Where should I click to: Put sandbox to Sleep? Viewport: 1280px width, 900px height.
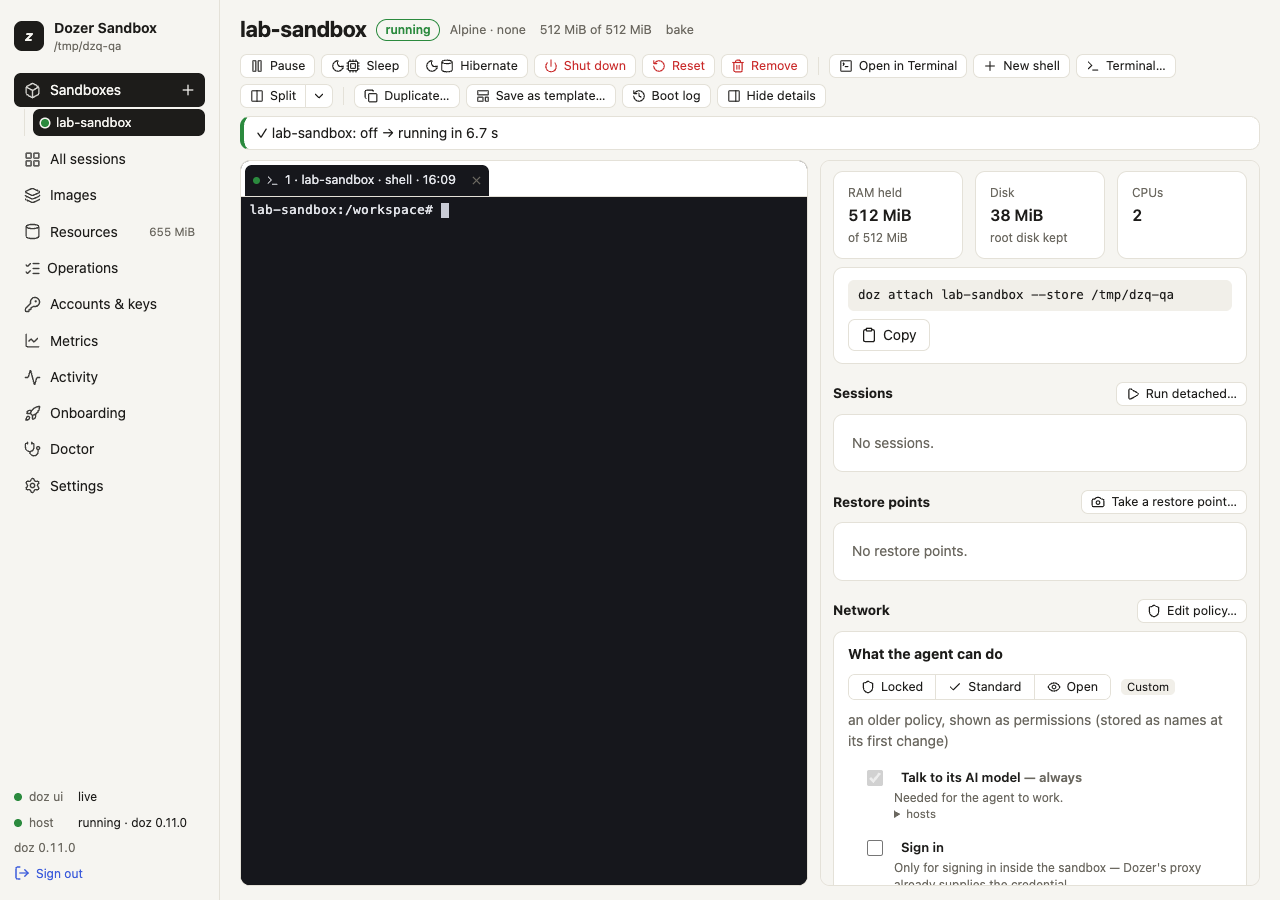point(365,66)
